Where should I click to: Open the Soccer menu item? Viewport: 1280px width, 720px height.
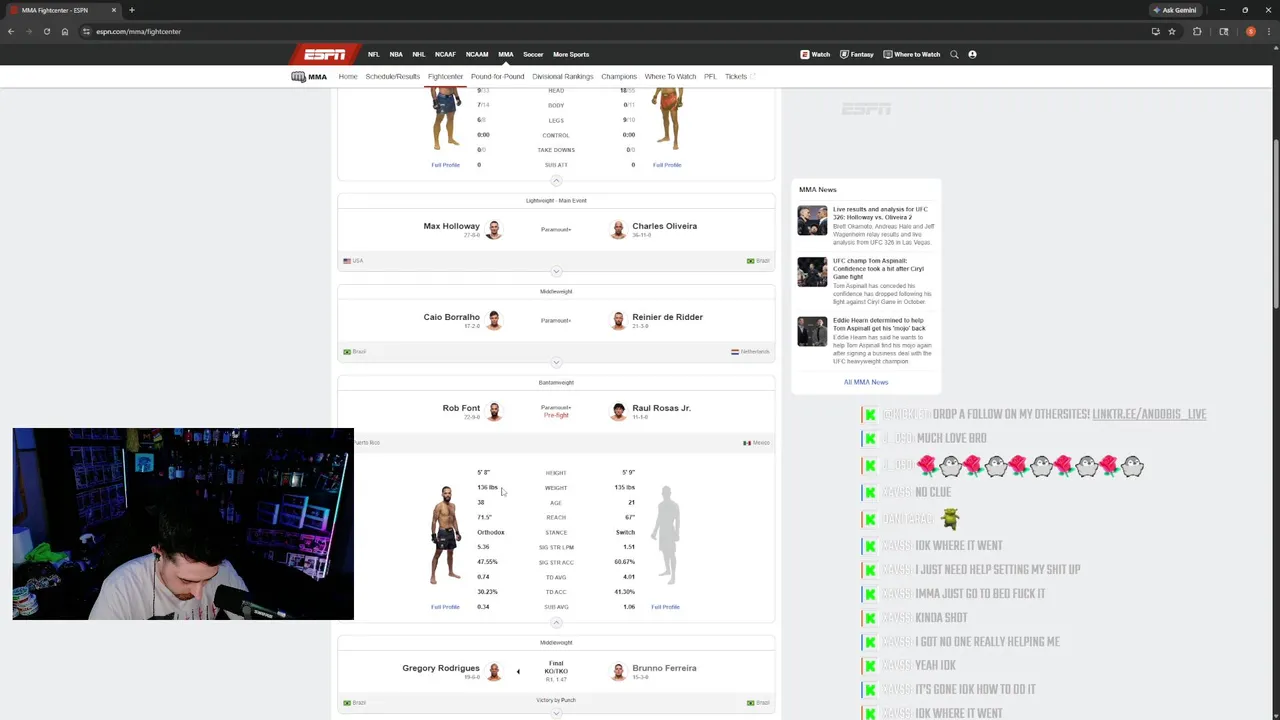tap(533, 54)
